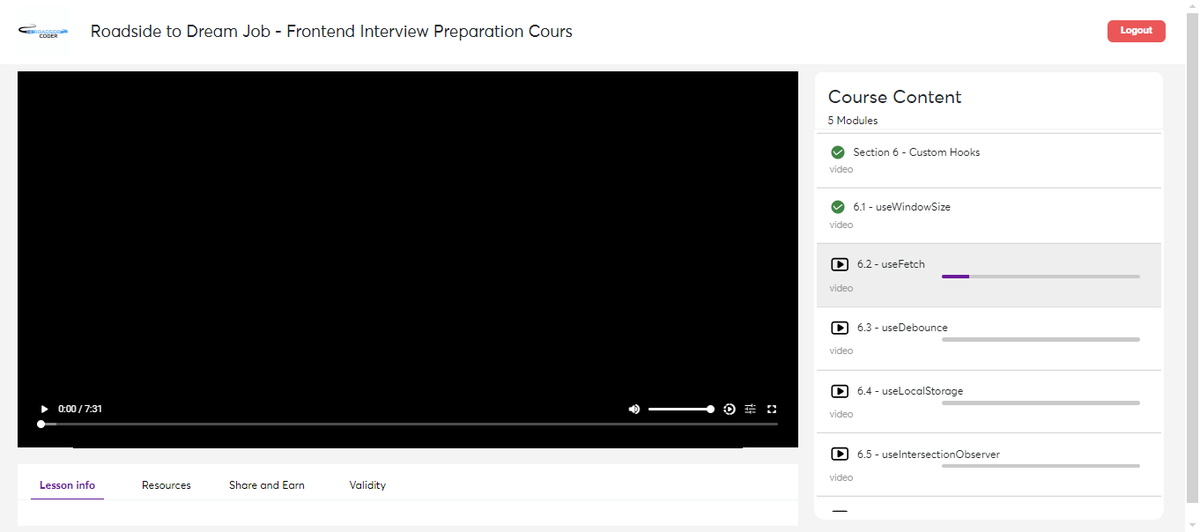Open the Validity tab
Image resolution: width=1200 pixels, height=532 pixels.
pyautogui.click(x=367, y=485)
